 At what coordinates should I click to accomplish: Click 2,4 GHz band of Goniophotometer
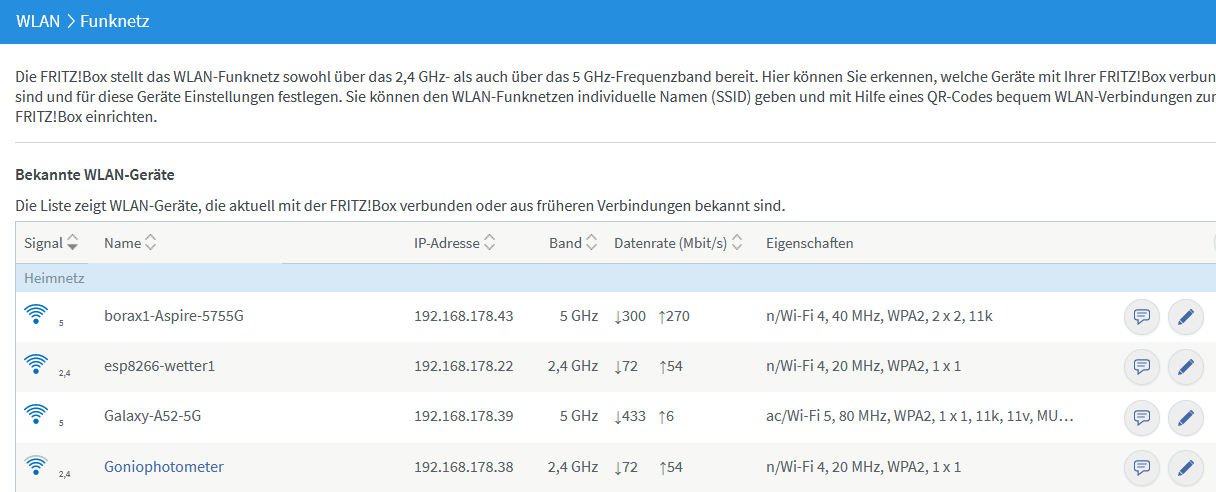pyautogui.click(x=573, y=467)
